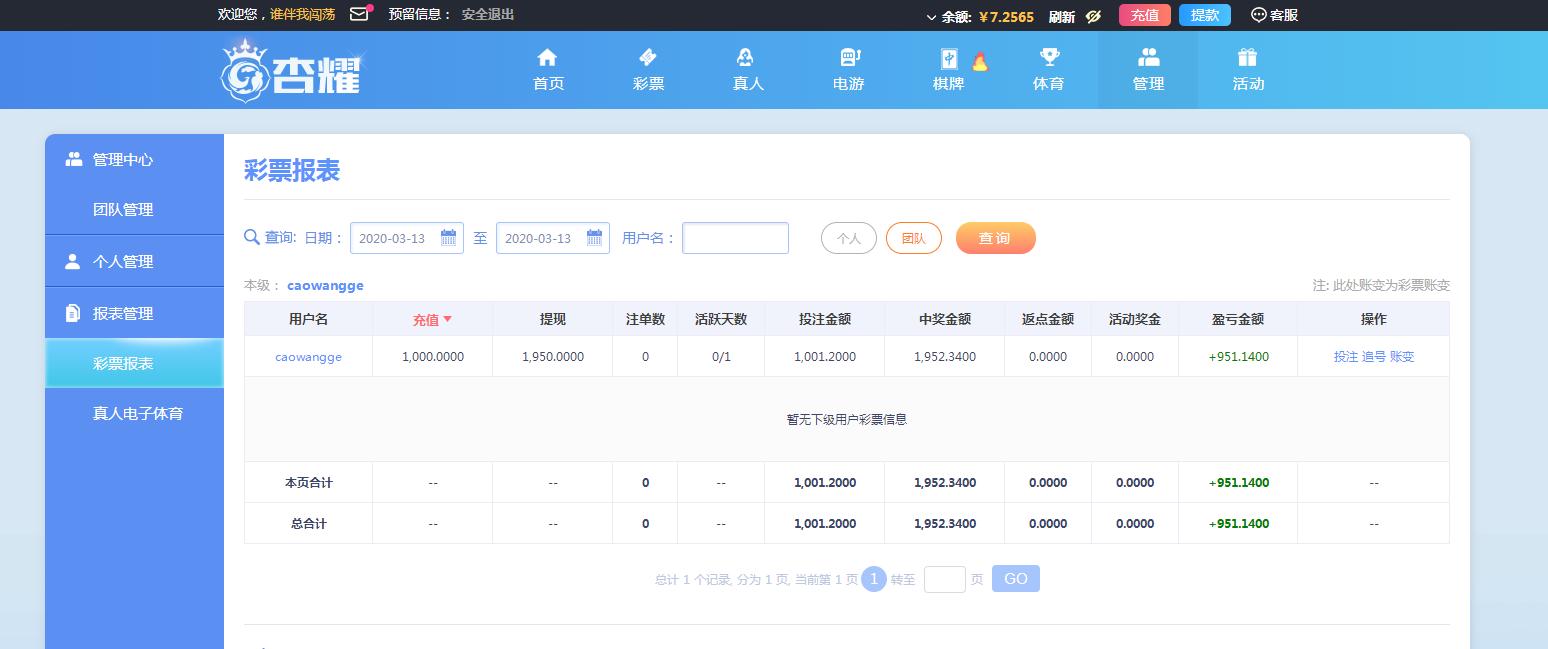Select the 个人 filter option
This screenshot has width=1548, height=649.
(x=848, y=238)
